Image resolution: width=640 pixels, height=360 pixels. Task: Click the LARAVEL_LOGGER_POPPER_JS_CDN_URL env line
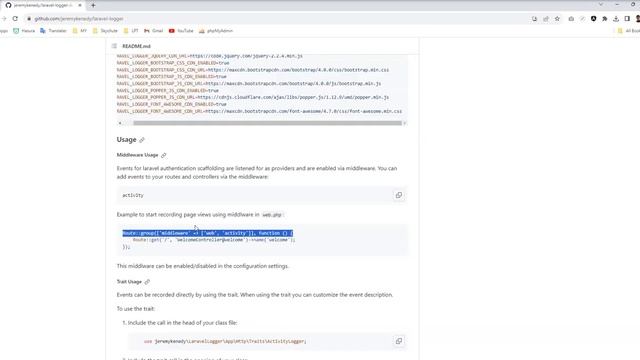click(x=253, y=97)
